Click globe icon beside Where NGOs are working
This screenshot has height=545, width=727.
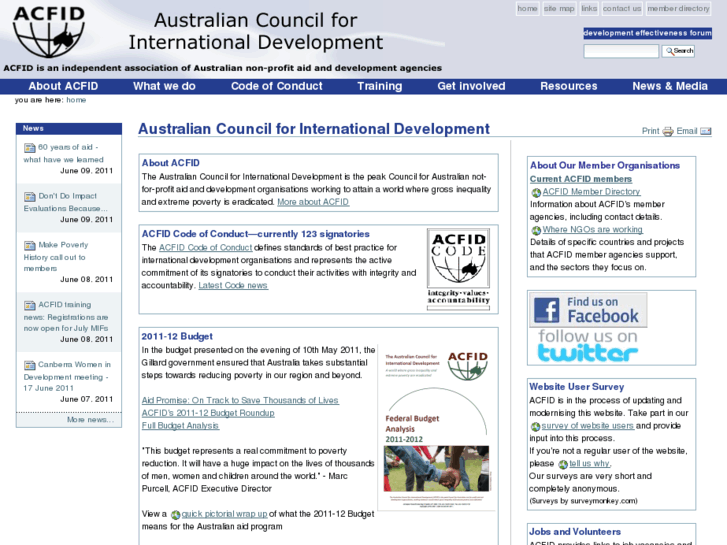click(536, 231)
